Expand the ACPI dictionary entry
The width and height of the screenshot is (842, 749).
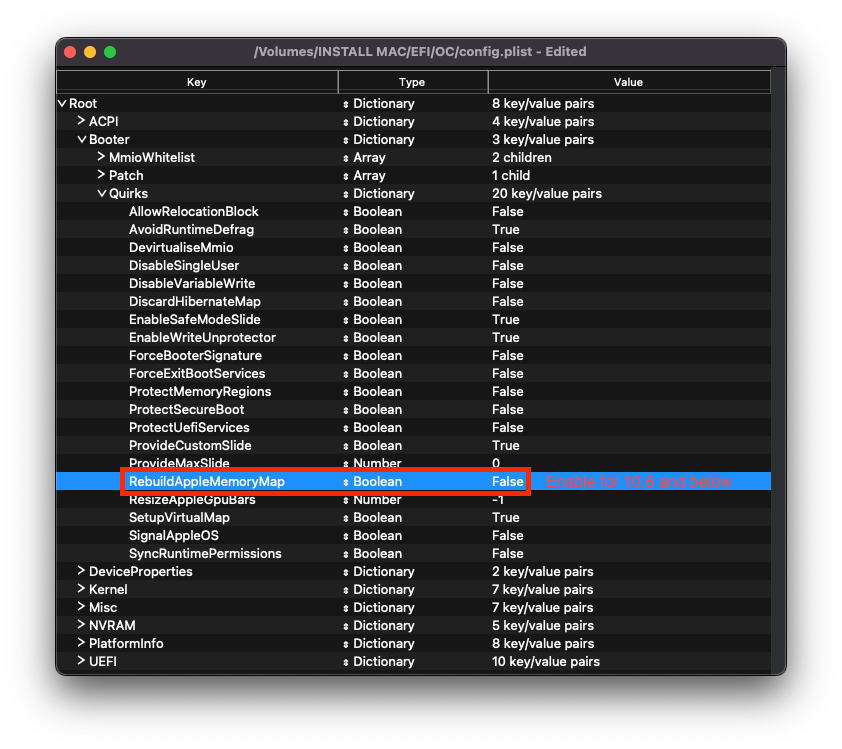82,122
